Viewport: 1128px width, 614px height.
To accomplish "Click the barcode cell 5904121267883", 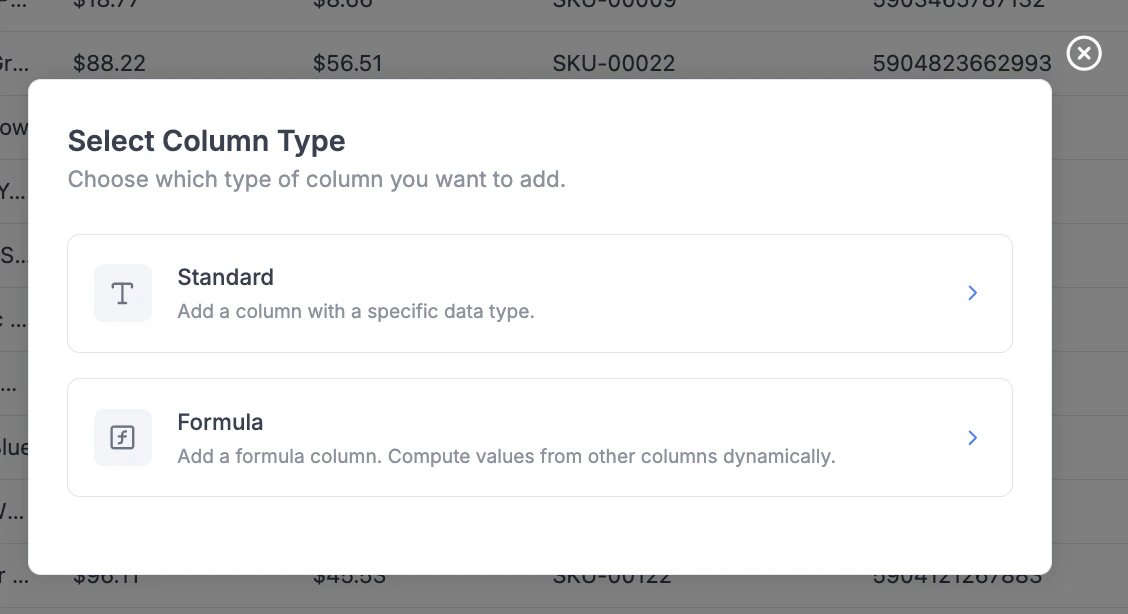I will 956,578.
